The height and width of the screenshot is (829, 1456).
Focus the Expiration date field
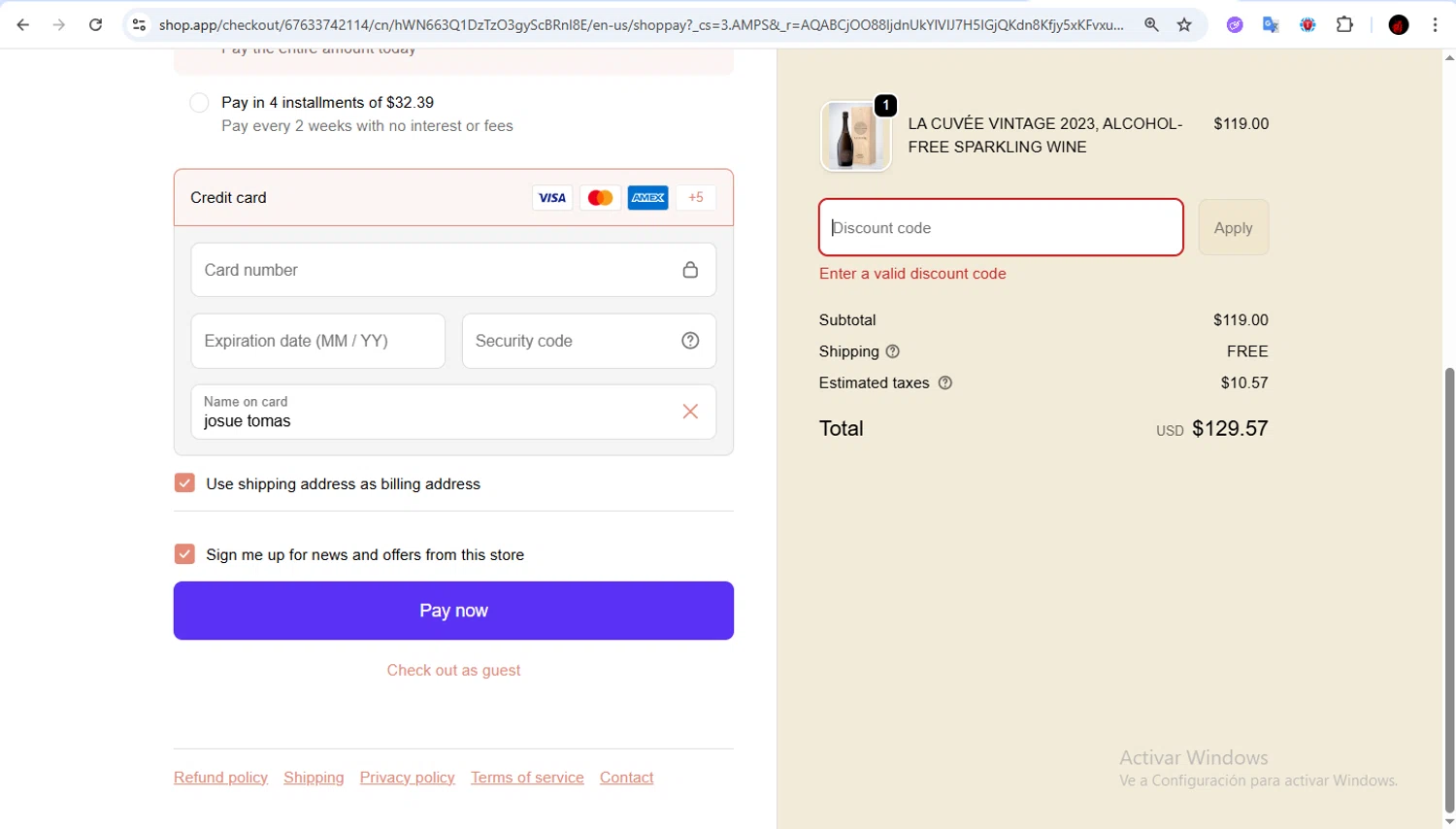pos(317,341)
